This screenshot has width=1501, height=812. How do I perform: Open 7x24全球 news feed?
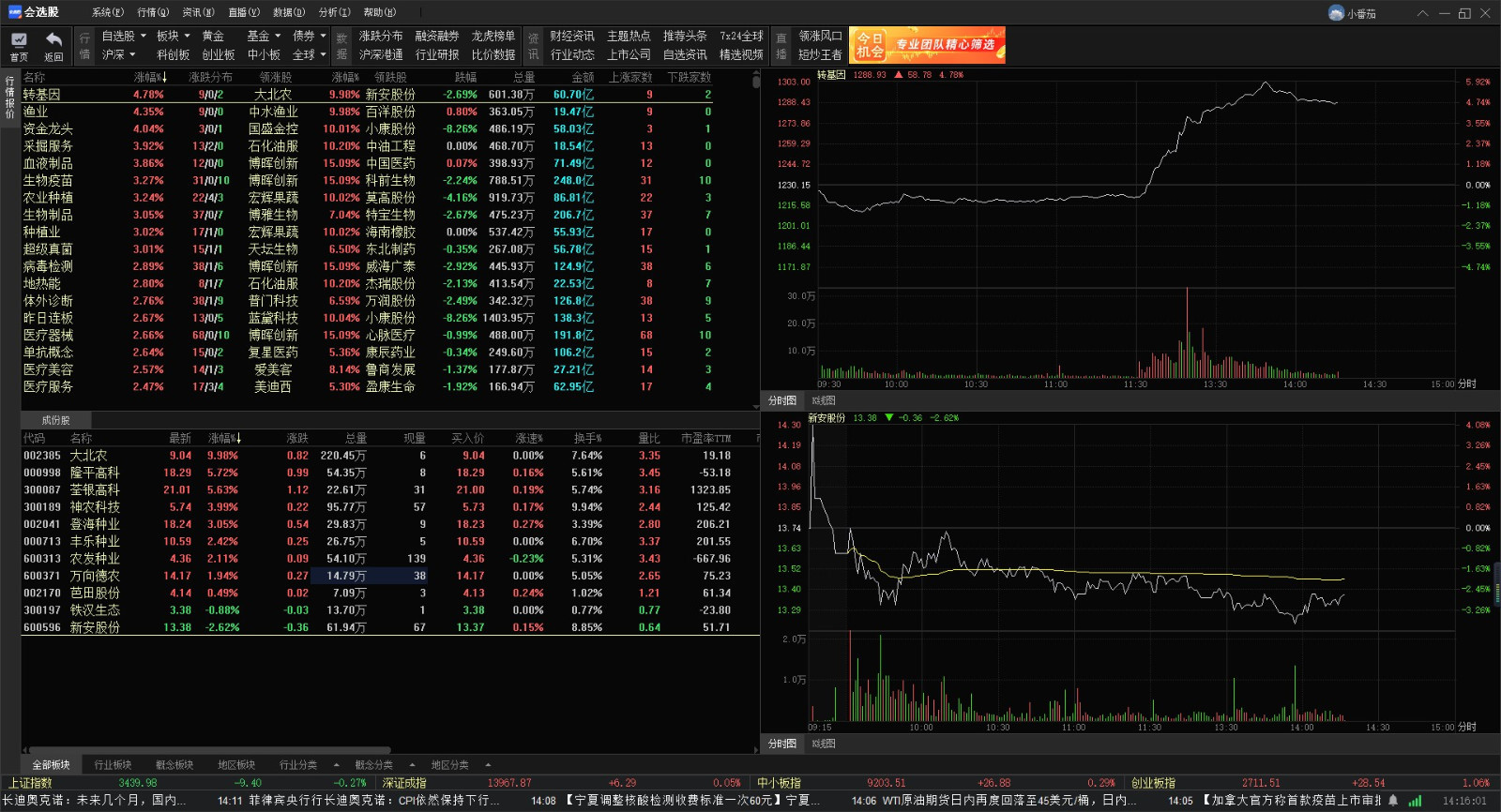[x=741, y=36]
